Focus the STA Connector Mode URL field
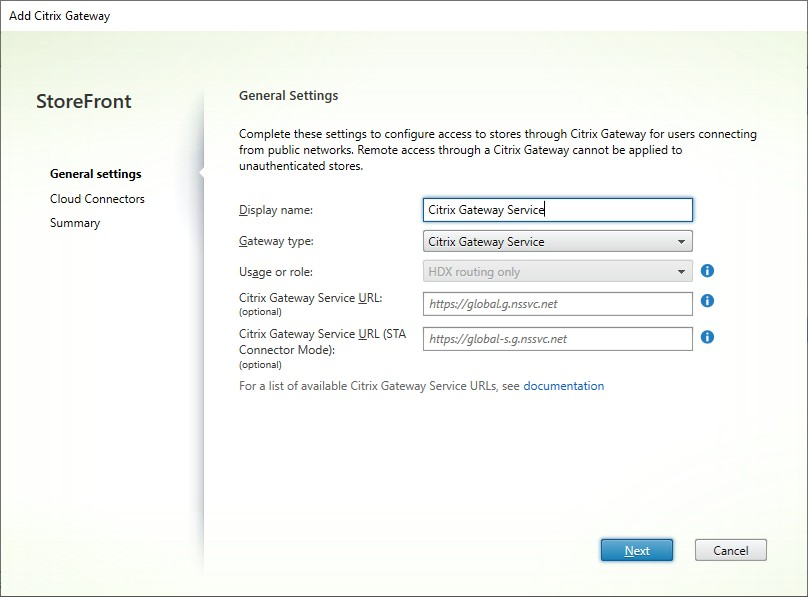The height and width of the screenshot is (597, 808). (557, 339)
